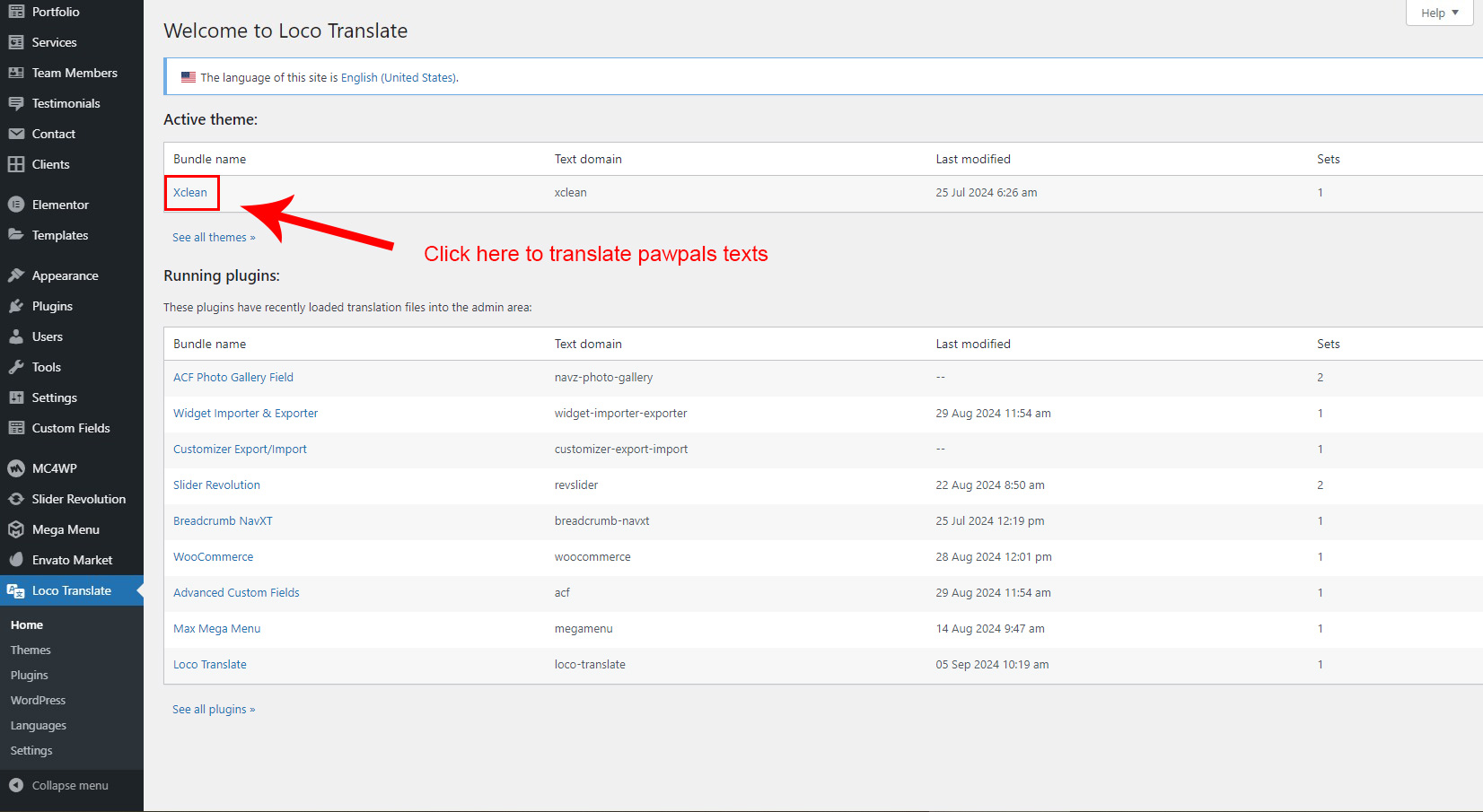This screenshot has height=812, width=1483.
Task: Click the Loco Translate sidebar icon
Action: (x=16, y=590)
